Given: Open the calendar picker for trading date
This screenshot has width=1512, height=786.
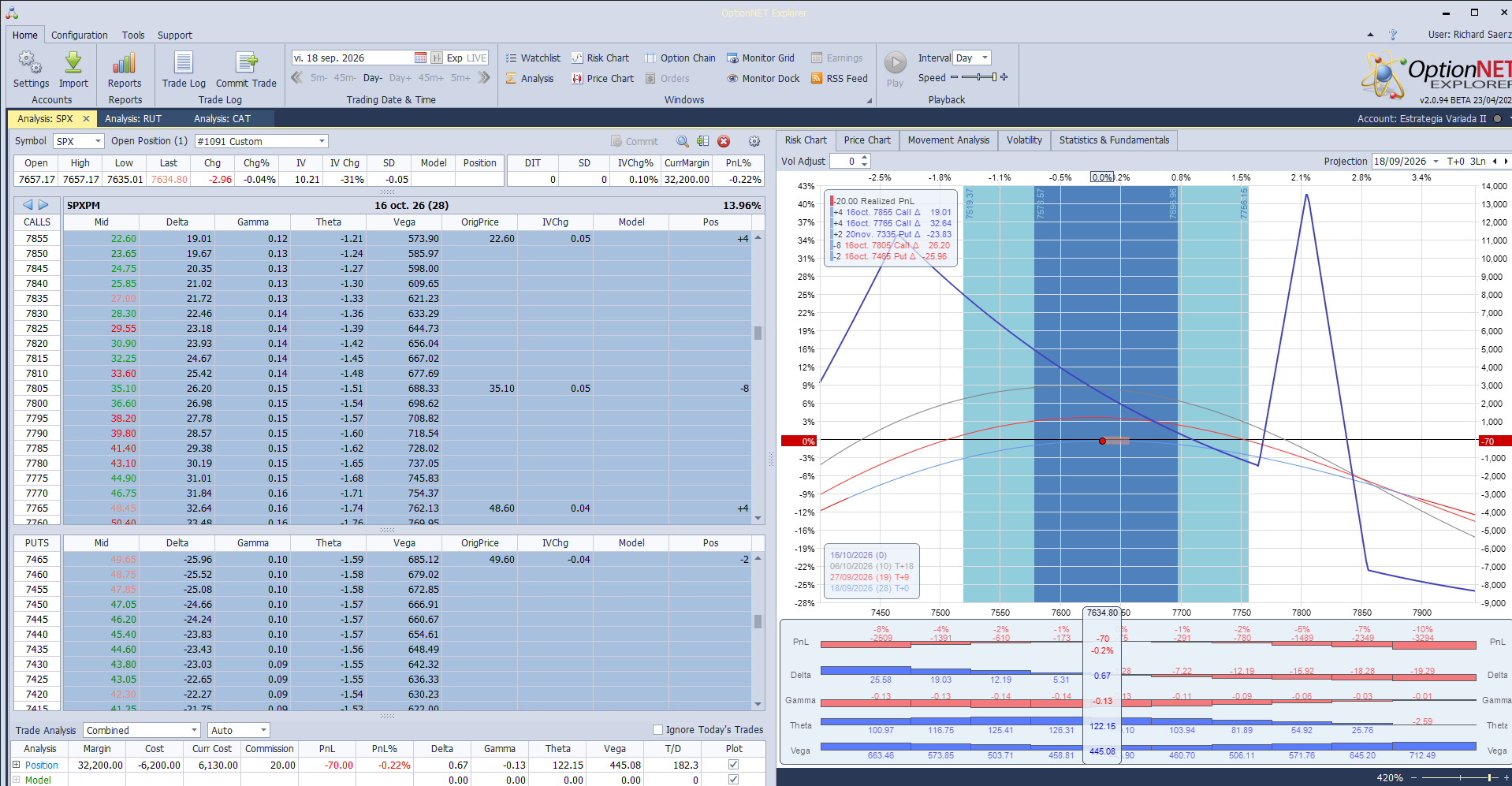Looking at the screenshot, I should point(421,58).
